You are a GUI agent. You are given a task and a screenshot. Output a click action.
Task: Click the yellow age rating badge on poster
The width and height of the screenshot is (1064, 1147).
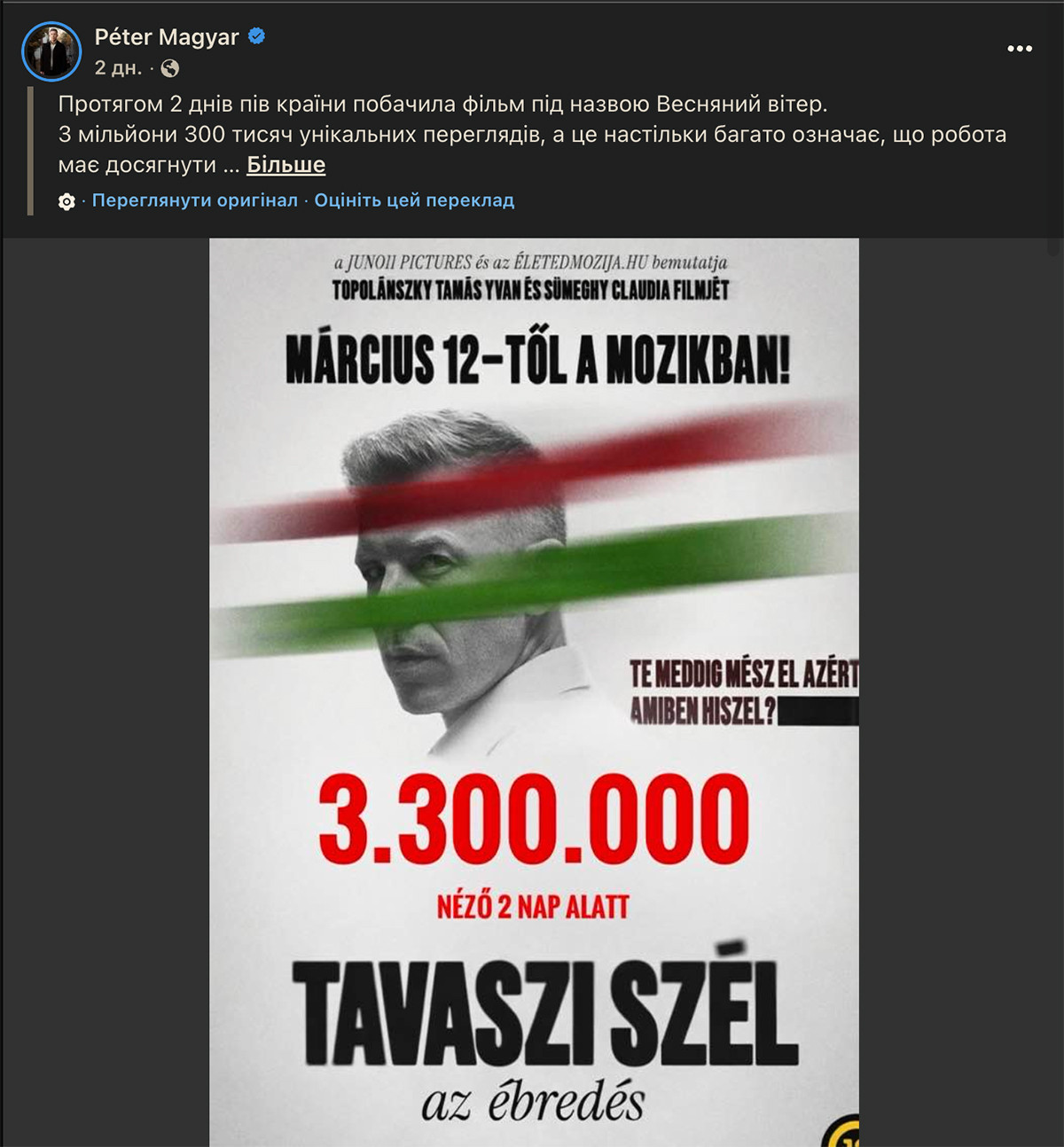[841, 1130]
